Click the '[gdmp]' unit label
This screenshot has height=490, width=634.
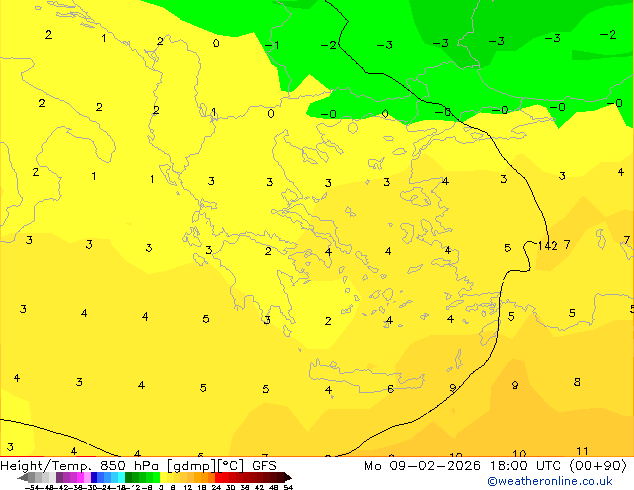[191, 466]
